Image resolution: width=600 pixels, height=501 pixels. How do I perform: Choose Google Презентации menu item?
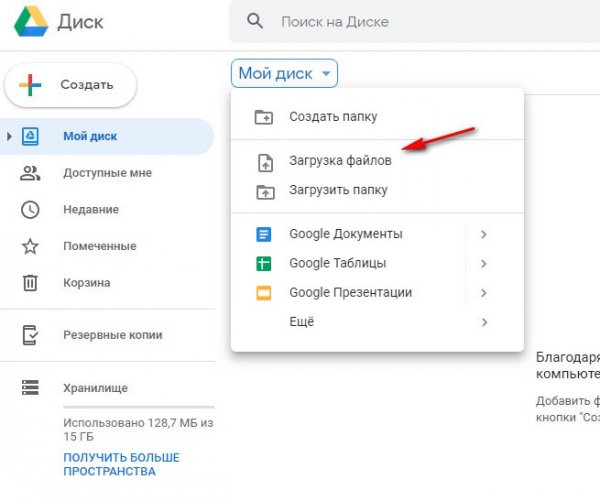pyautogui.click(x=377, y=293)
